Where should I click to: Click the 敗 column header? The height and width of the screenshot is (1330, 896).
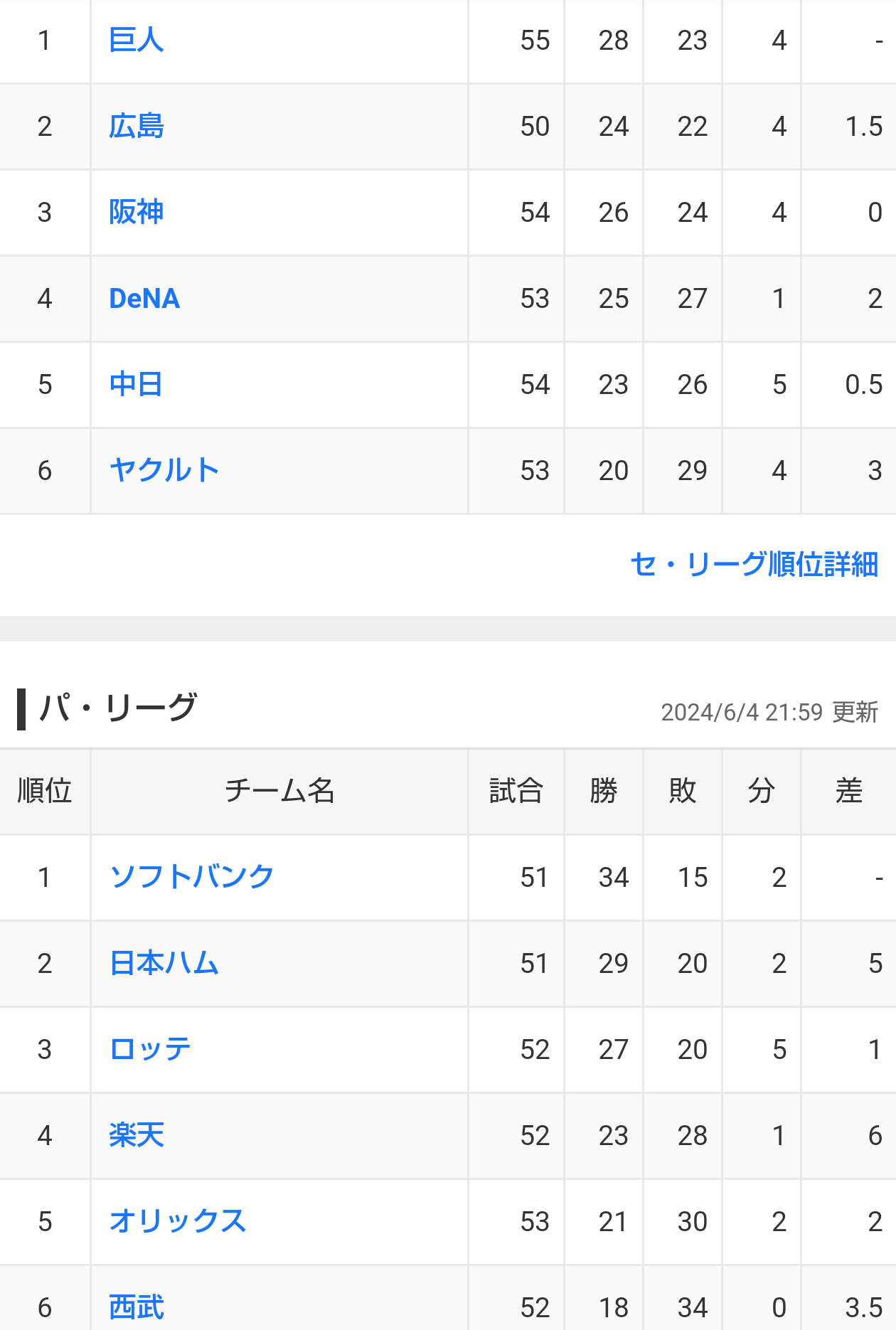683,791
